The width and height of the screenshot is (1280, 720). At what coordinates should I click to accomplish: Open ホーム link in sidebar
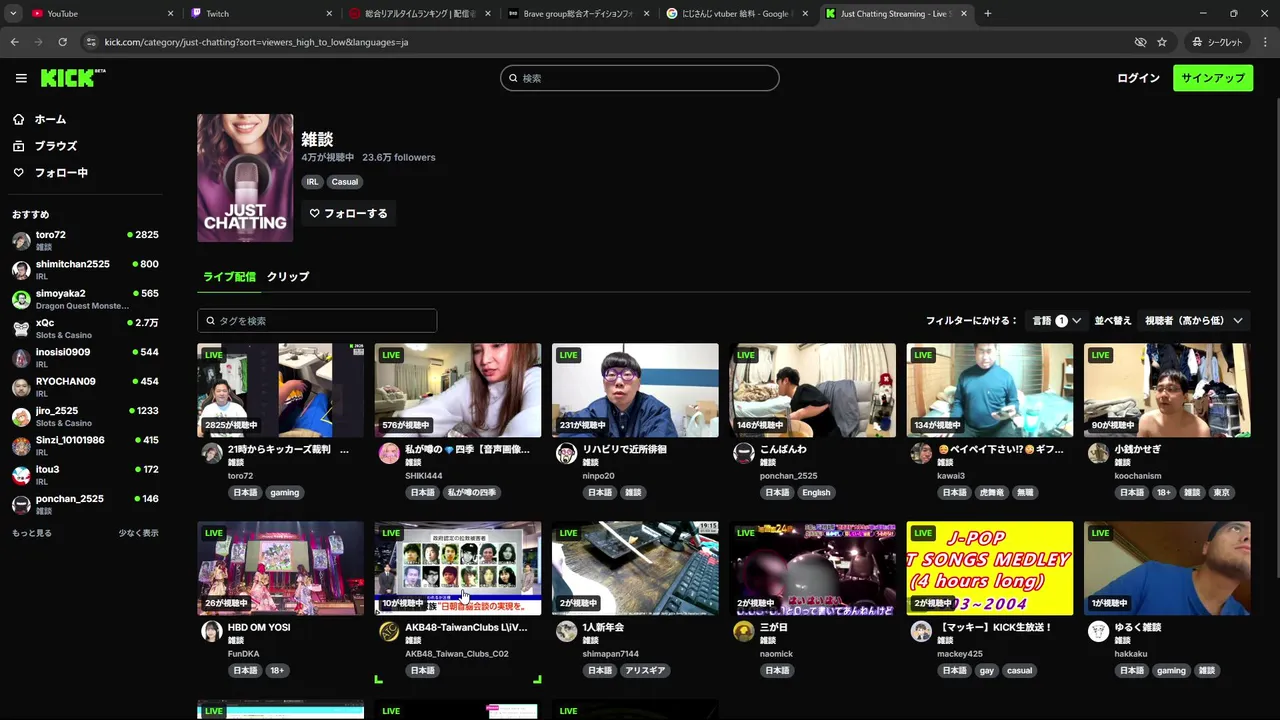pos(50,119)
